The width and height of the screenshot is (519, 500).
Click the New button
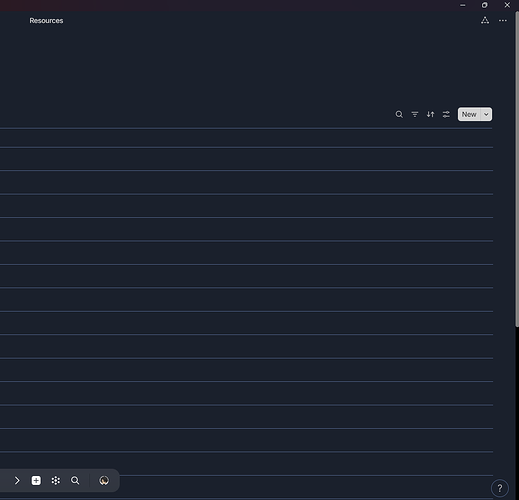pos(469,114)
